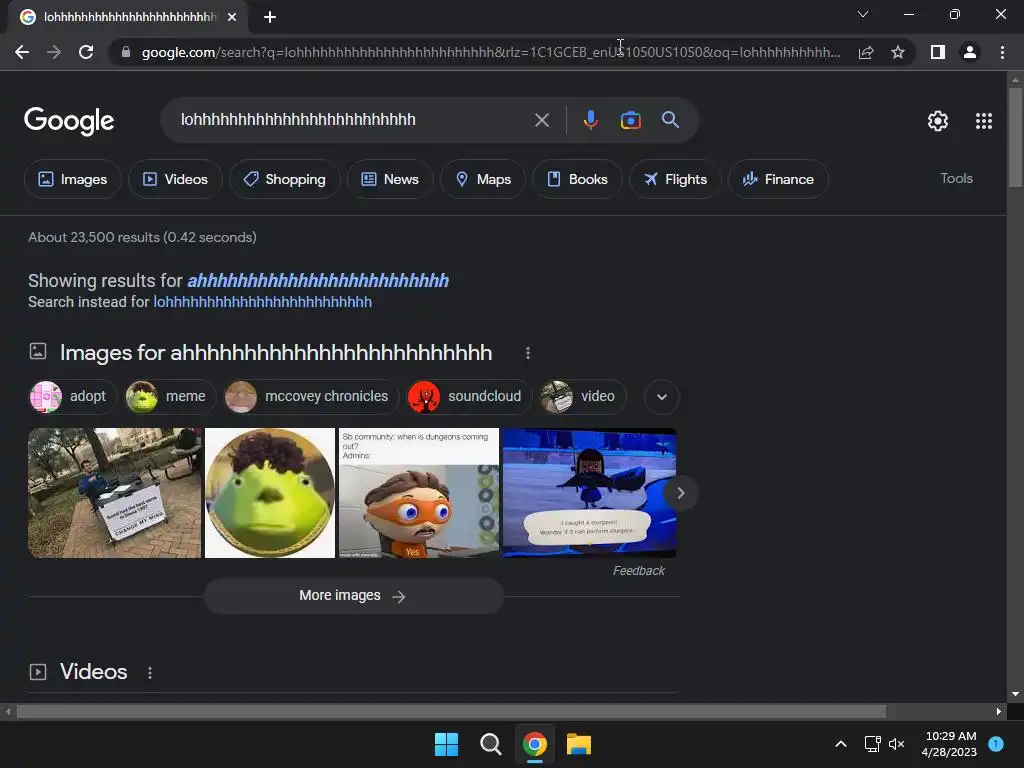The height and width of the screenshot is (768, 1024).
Task: Open Chrome from the taskbar
Action: click(534, 744)
